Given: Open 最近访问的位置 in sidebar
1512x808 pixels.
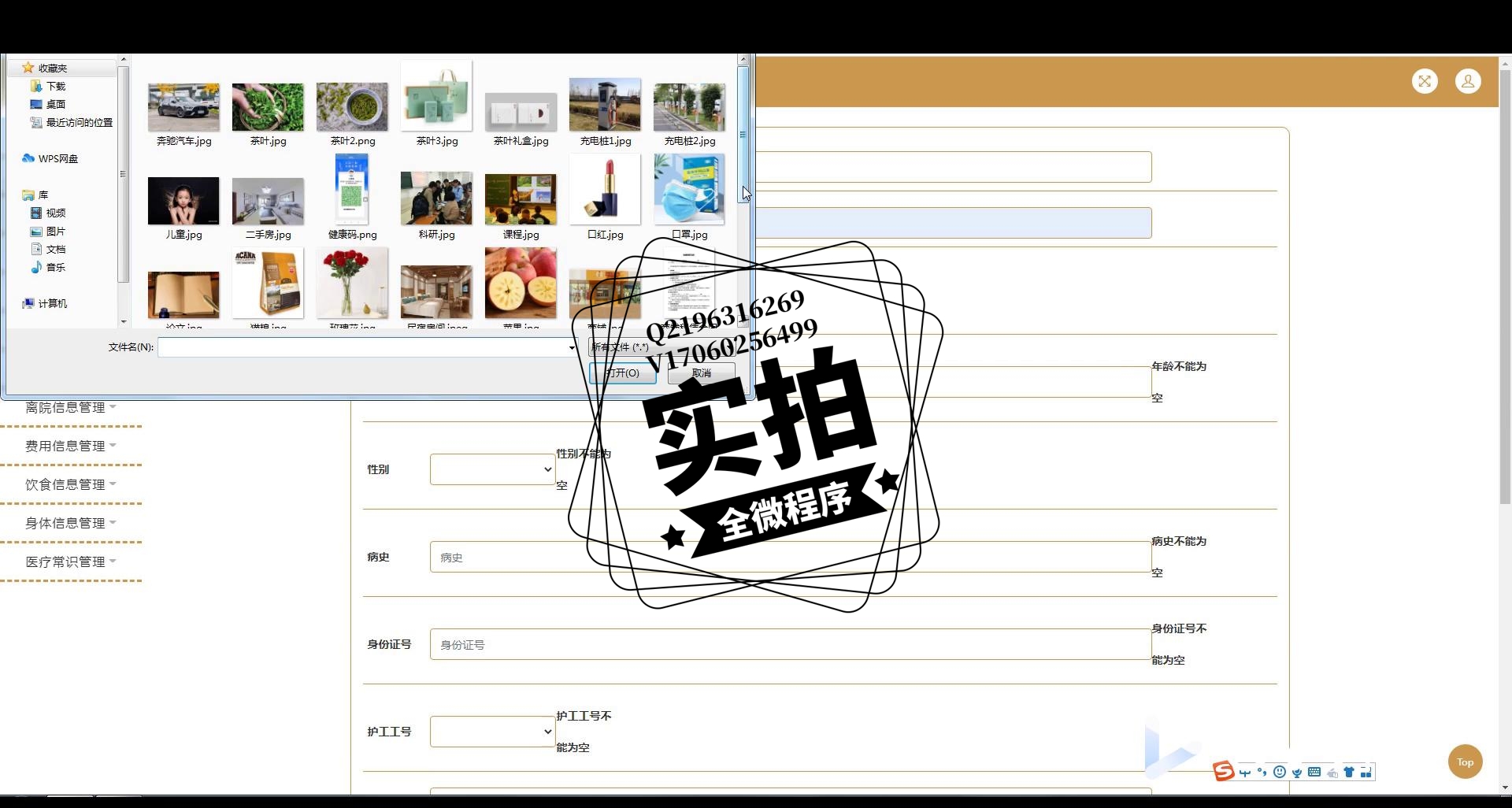Looking at the screenshot, I should (x=72, y=123).
